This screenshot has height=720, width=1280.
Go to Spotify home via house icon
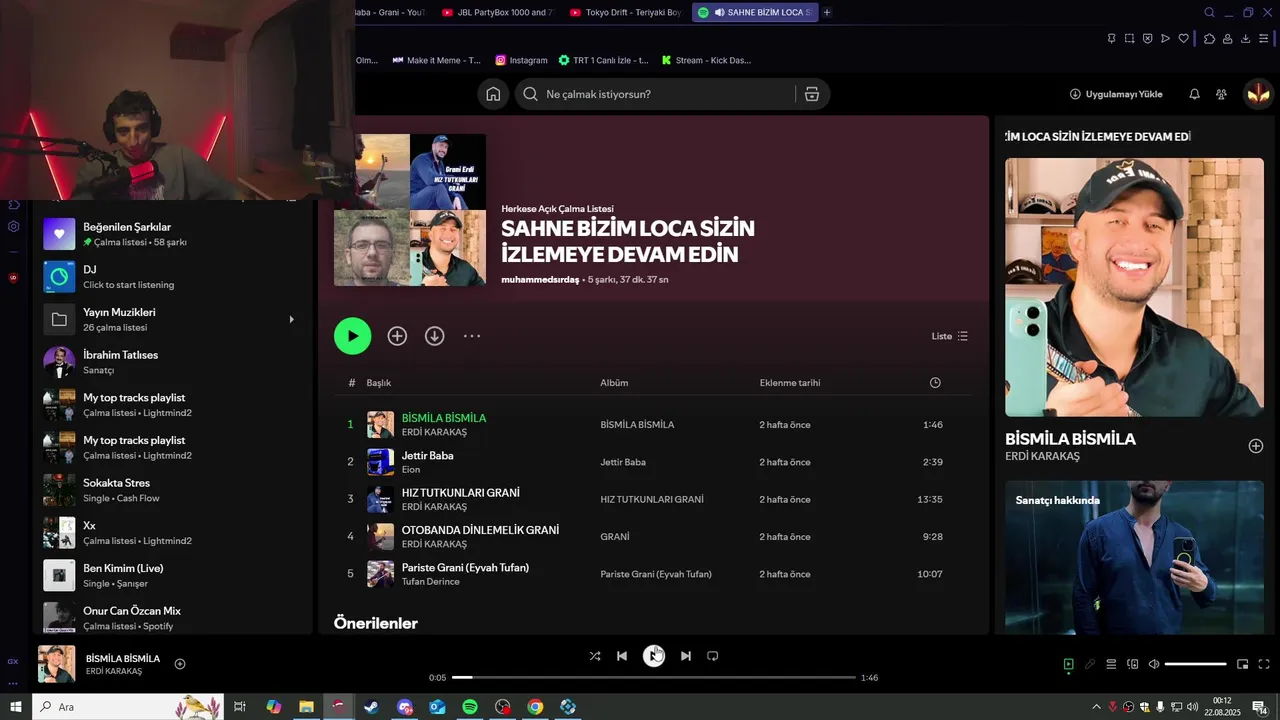493,94
